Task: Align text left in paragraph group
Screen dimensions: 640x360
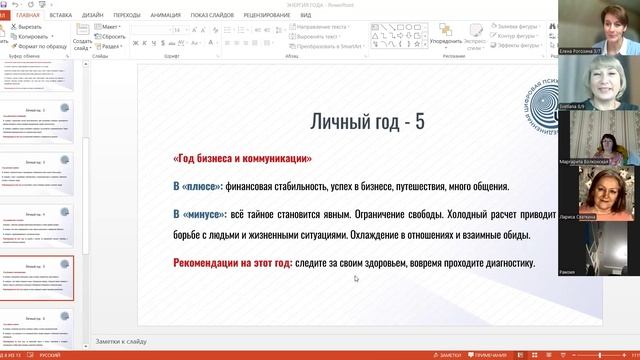Action: (227, 43)
